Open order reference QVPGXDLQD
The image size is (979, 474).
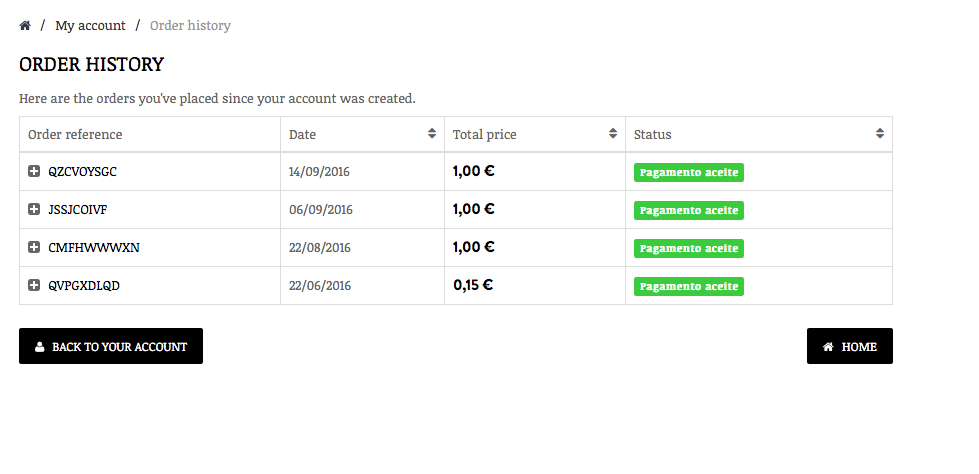(84, 286)
